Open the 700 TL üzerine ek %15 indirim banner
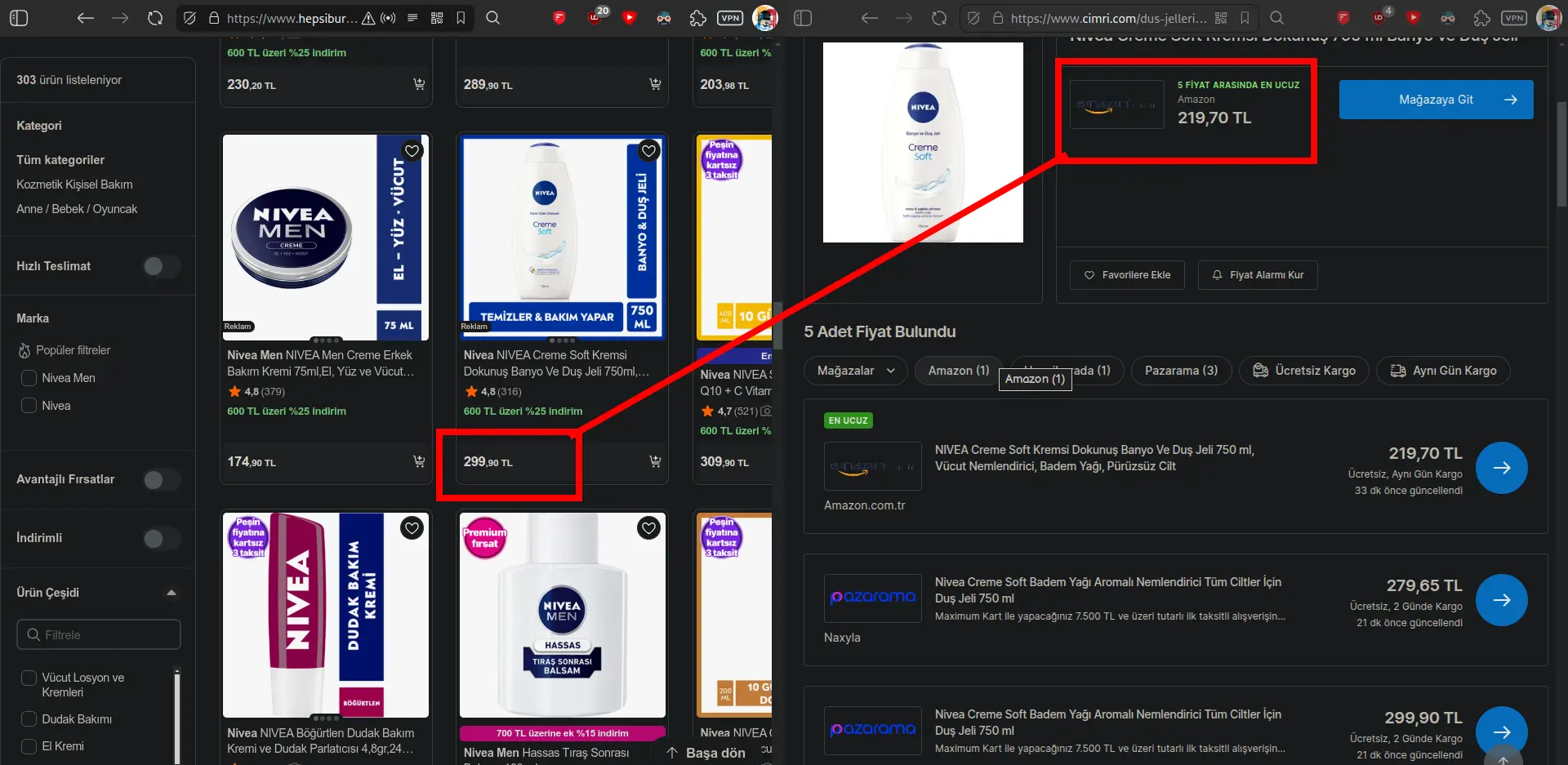1568x765 pixels. (x=563, y=733)
